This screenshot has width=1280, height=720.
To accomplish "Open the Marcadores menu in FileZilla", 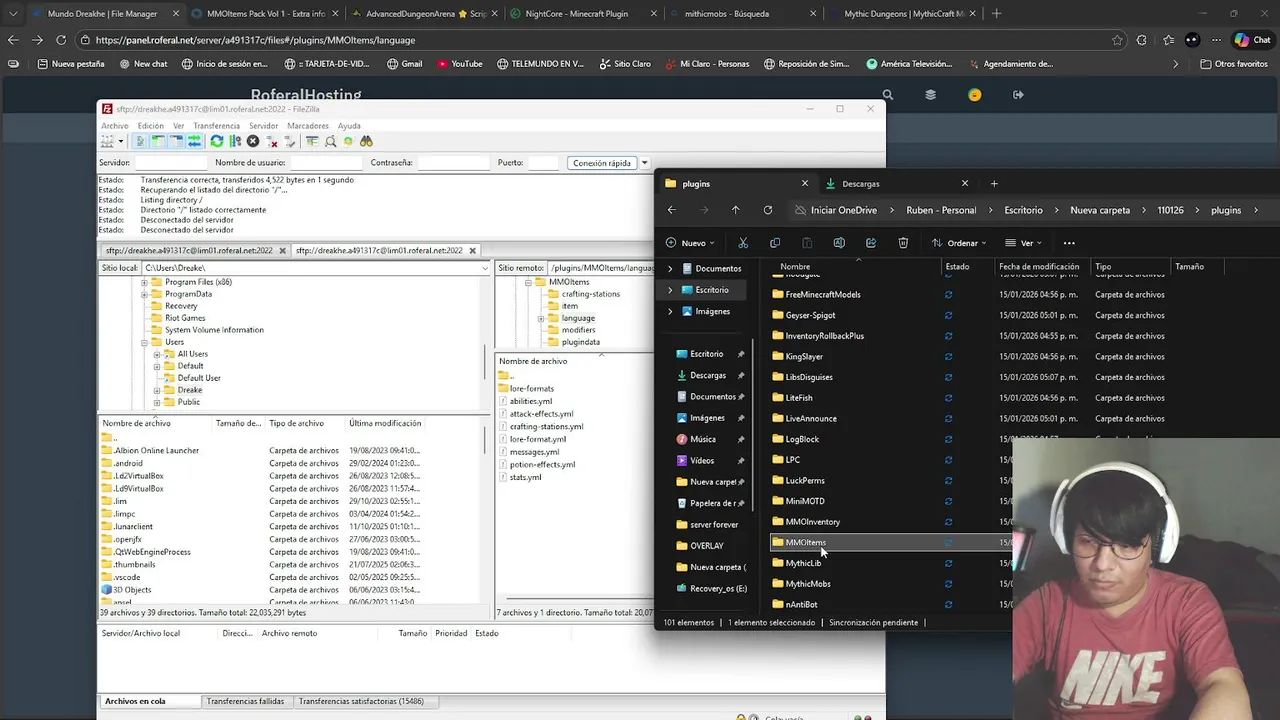I will click(x=308, y=126).
